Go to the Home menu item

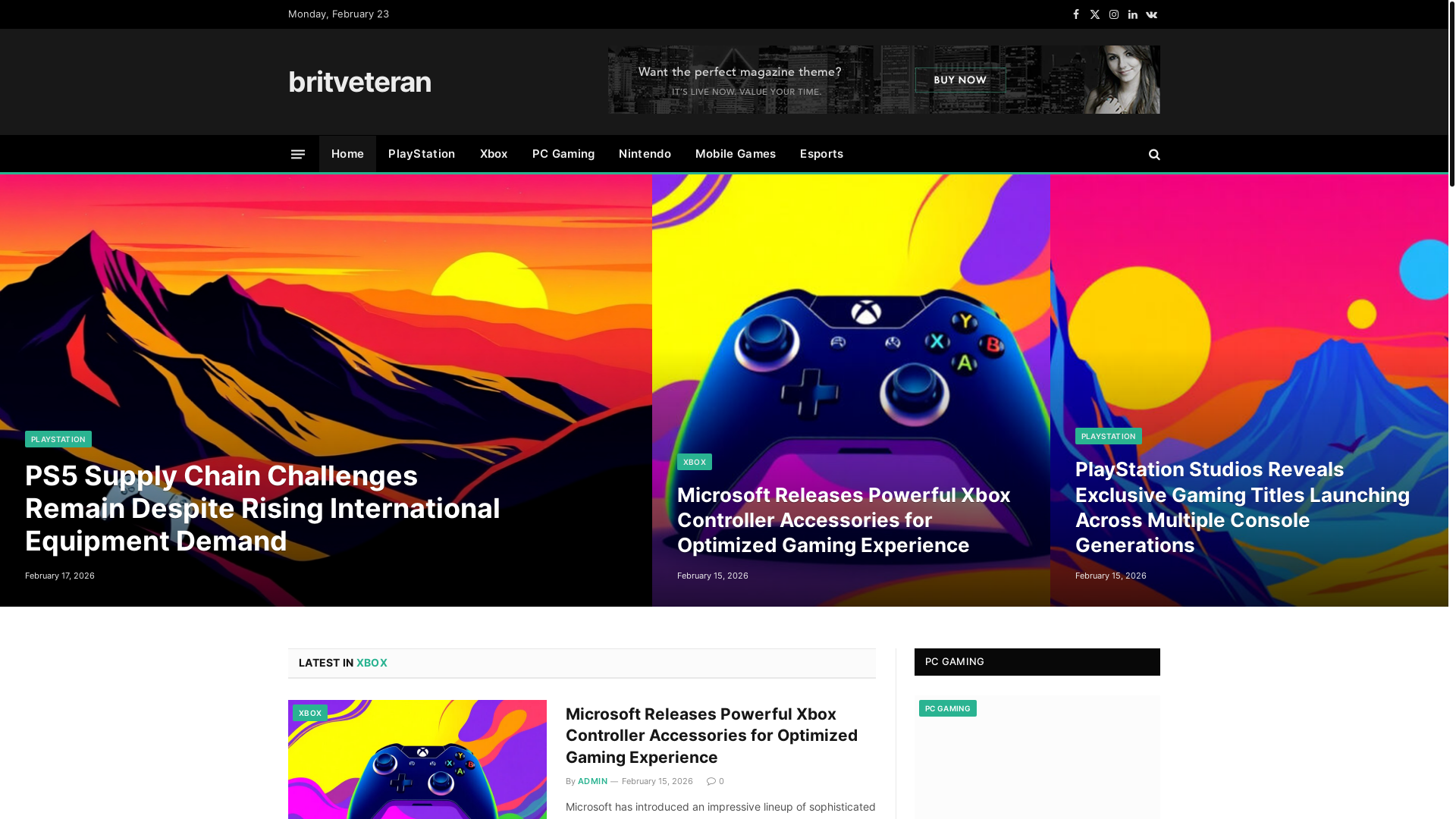(347, 154)
